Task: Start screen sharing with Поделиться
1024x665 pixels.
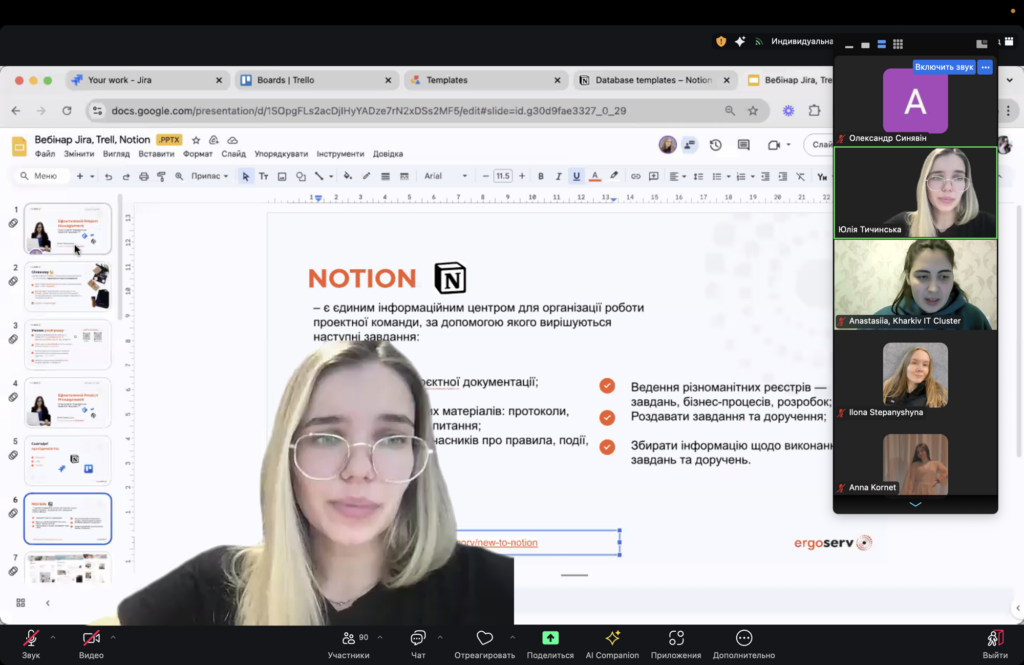Action: 551,643
